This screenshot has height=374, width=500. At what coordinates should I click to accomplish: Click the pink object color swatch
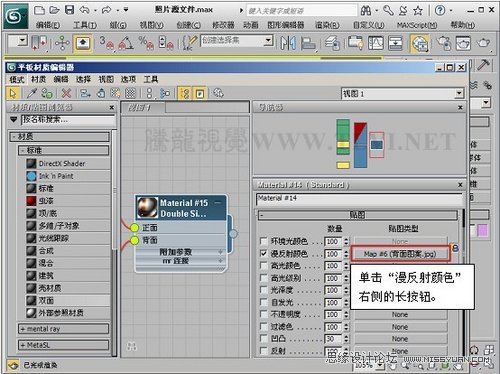click(x=483, y=230)
